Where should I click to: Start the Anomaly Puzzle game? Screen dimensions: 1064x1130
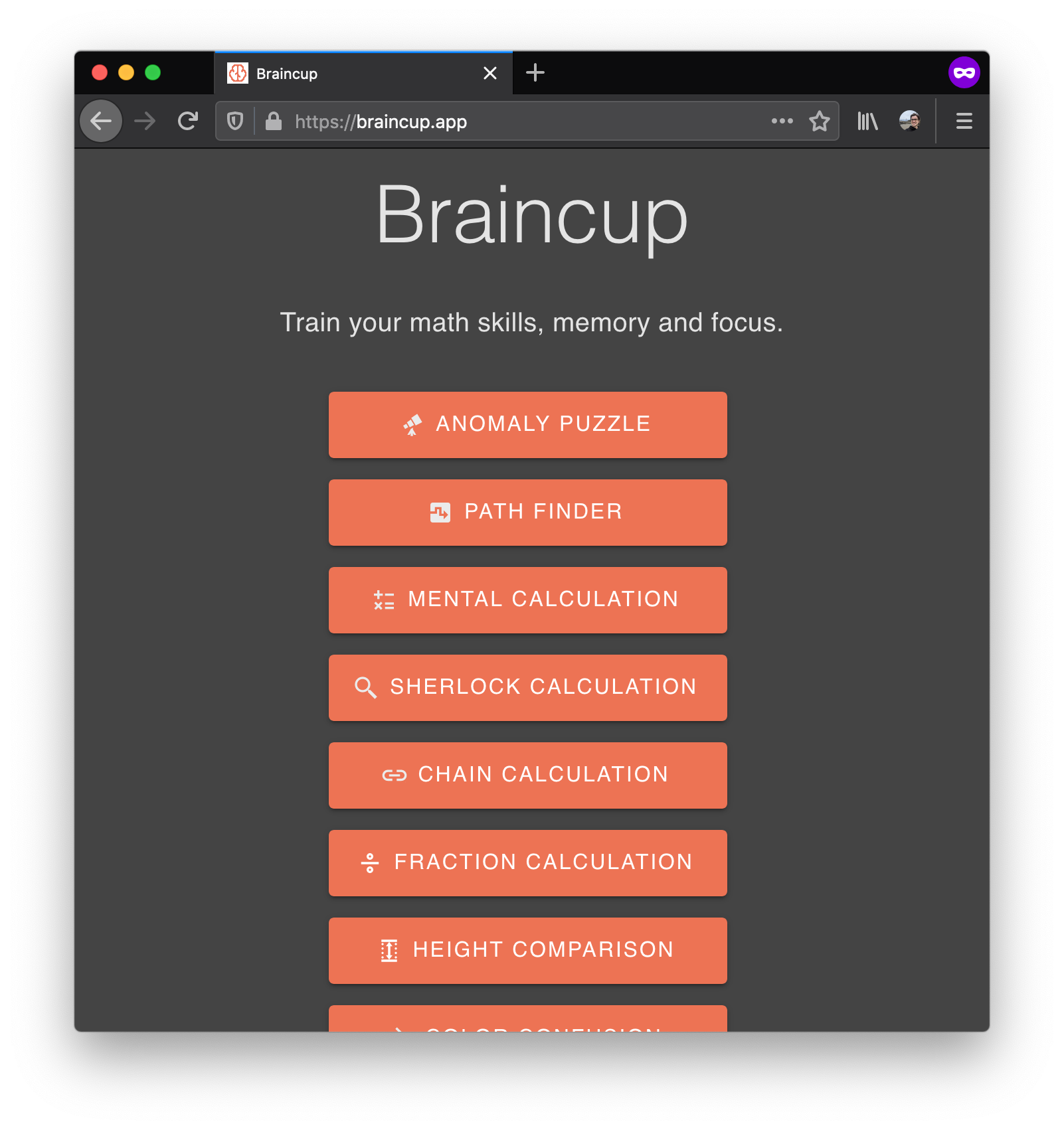[528, 425]
